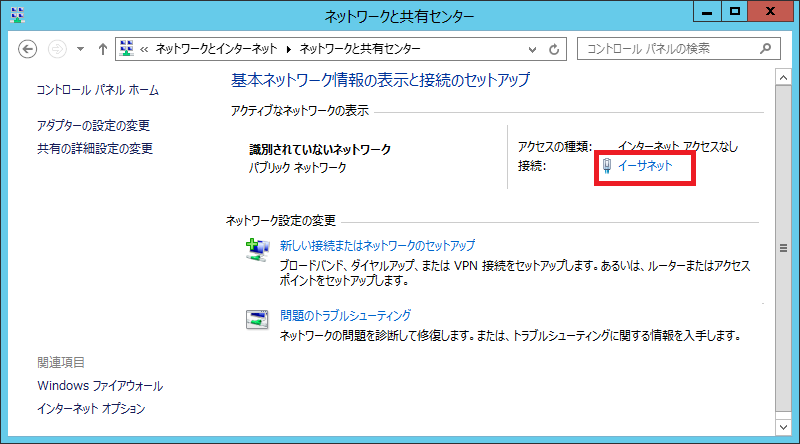The image size is (800, 444).
Task: Open the Windows ファイアウォール link
Action: (99, 386)
